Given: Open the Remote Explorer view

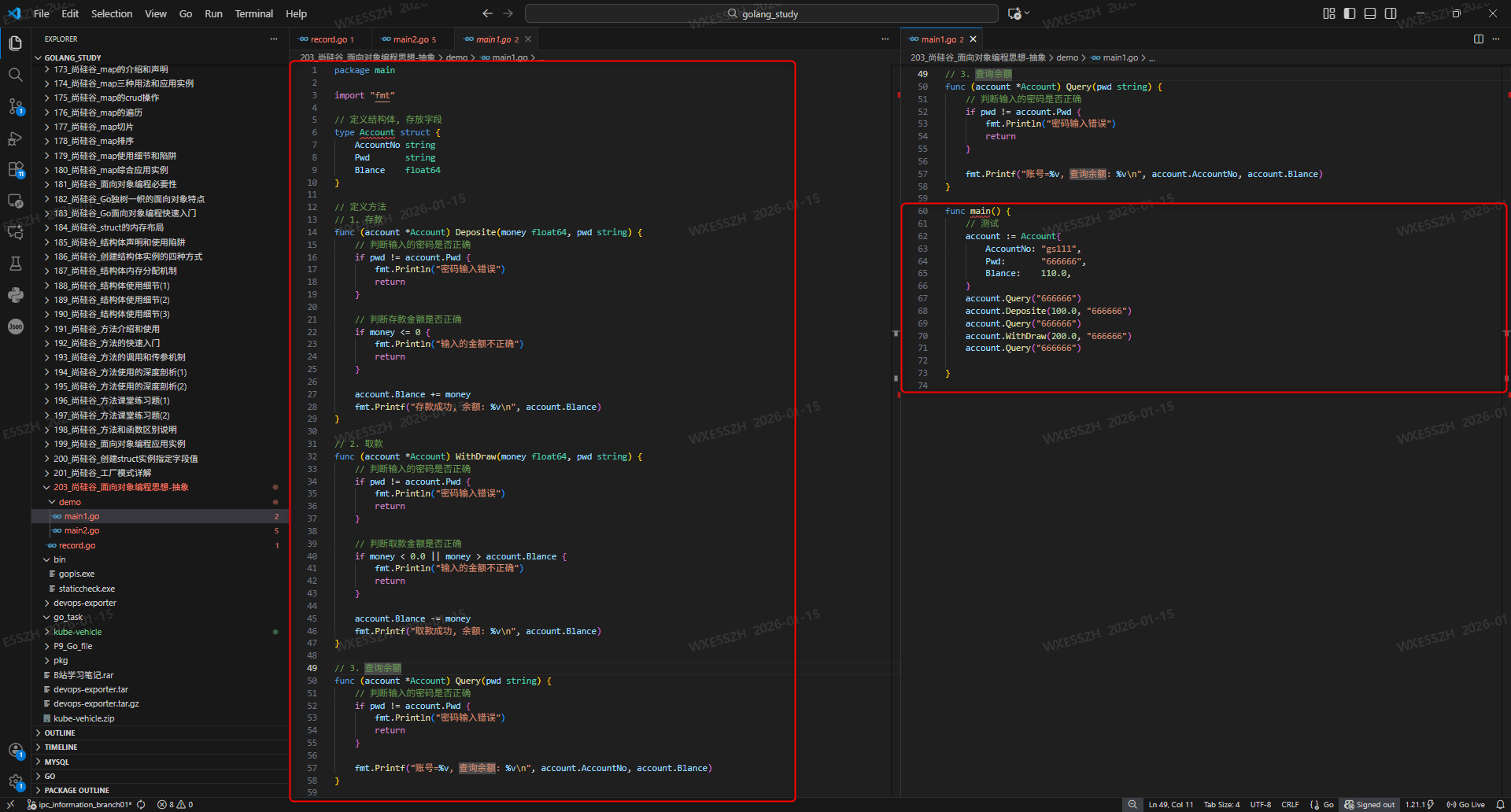Looking at the screenshot, I should coord(15,201).
